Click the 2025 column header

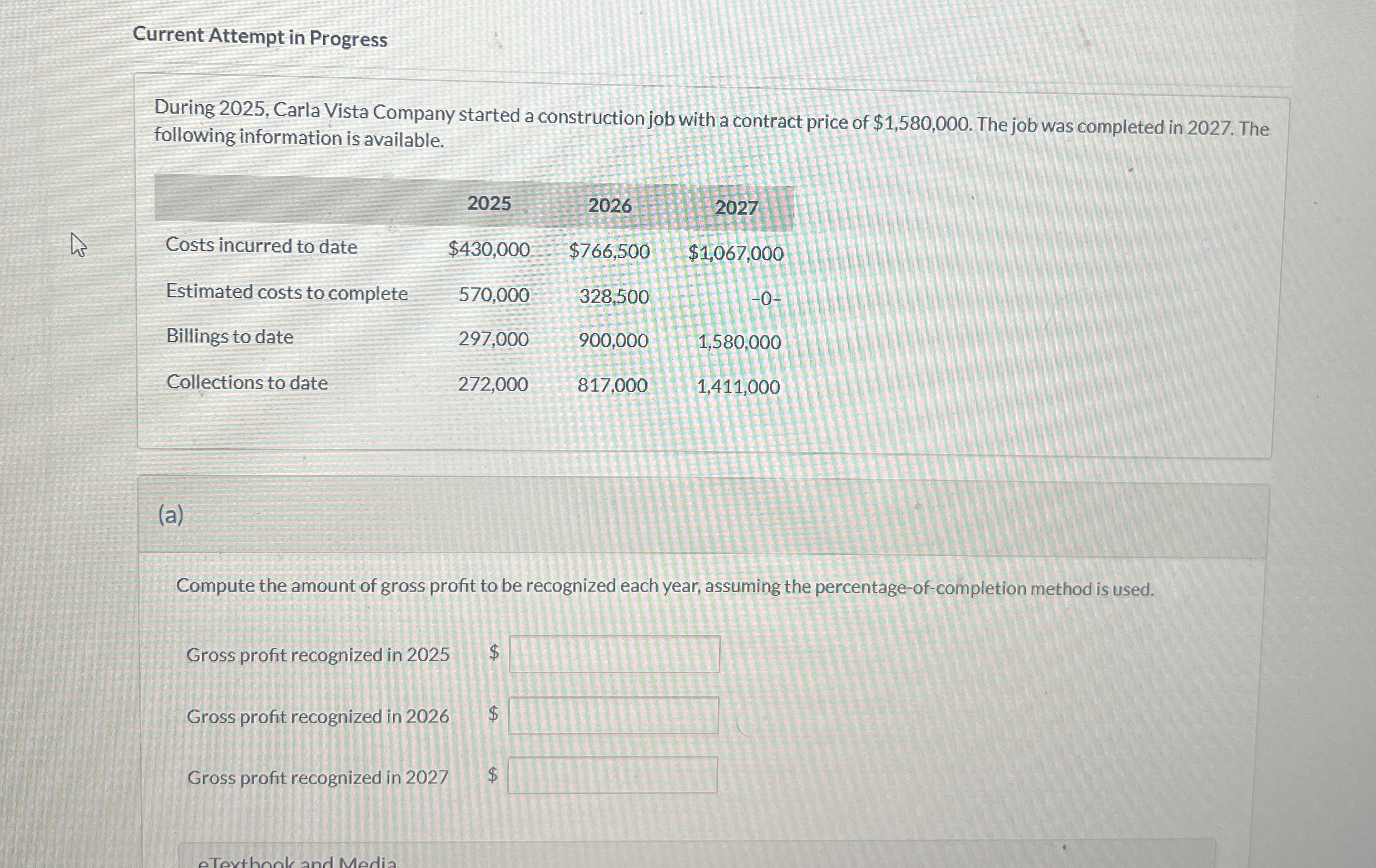488,205
